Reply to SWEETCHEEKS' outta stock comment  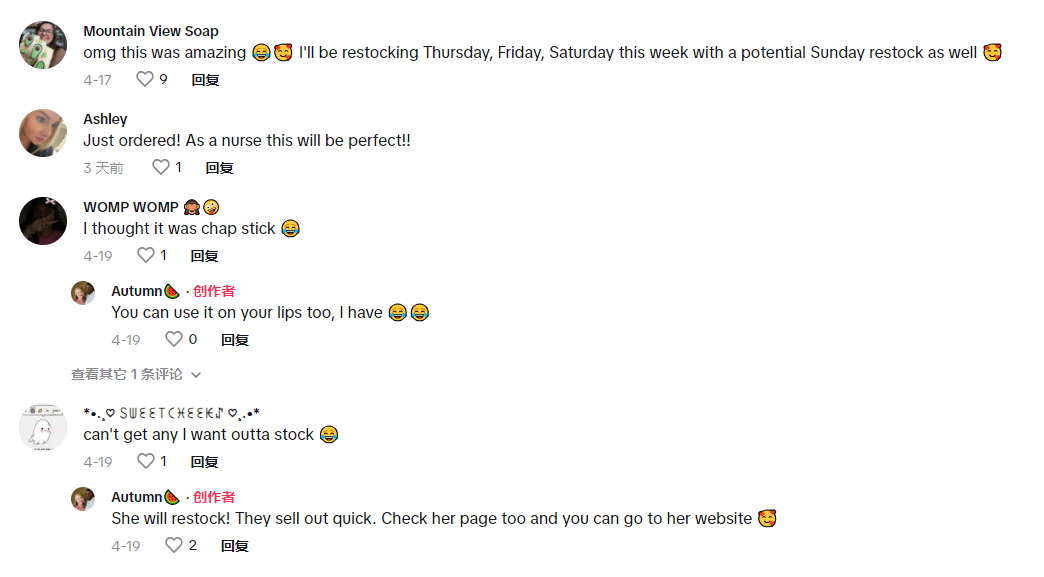tap(205, 462)
